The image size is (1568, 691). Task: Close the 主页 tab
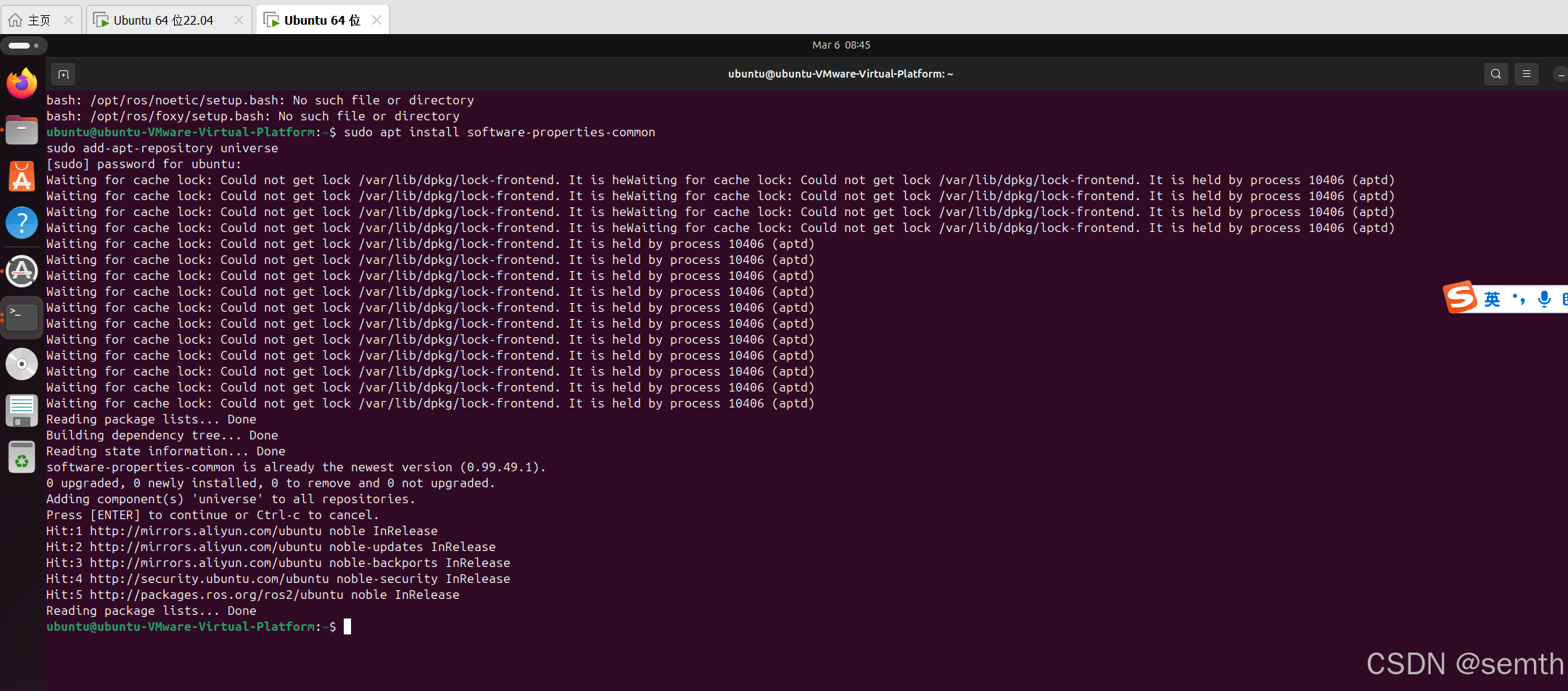pyautogui.click(x=68, y=20)
